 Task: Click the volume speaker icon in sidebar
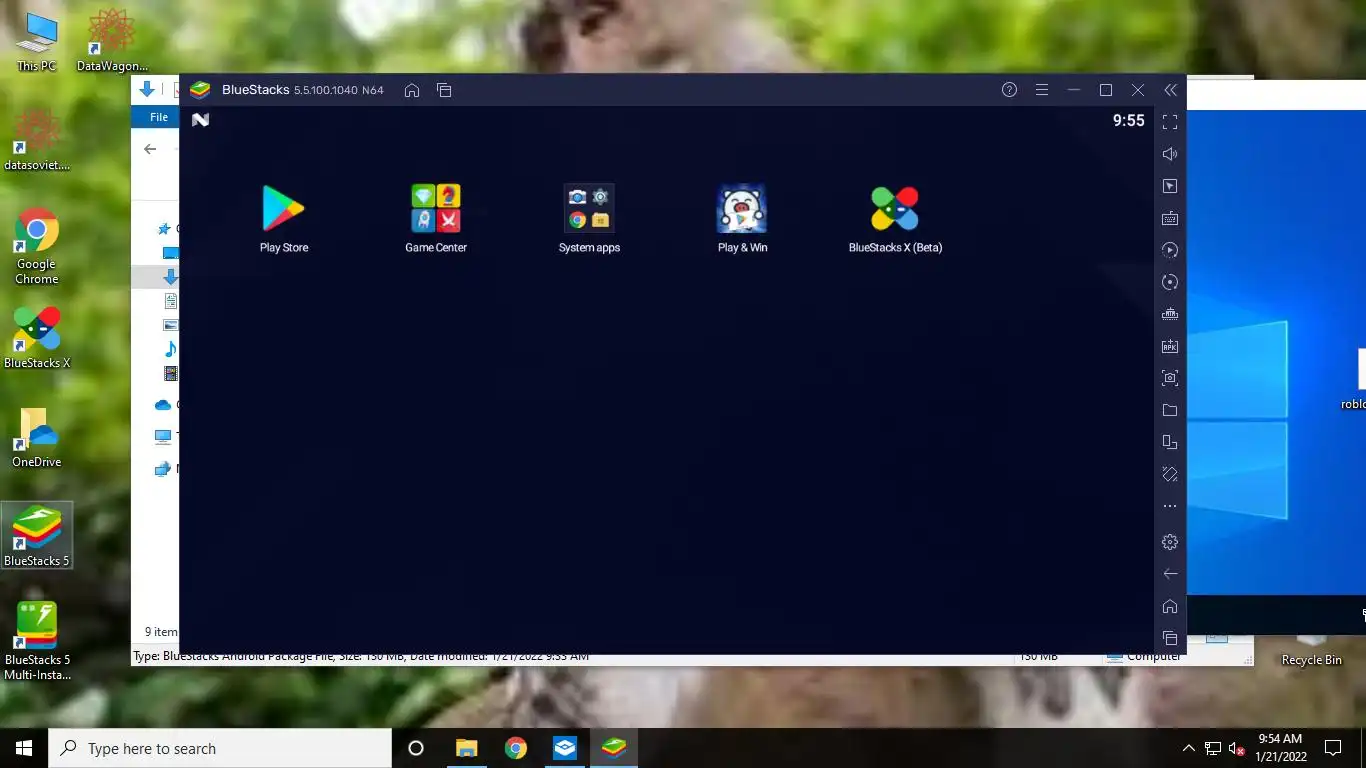coord(1170,154)
